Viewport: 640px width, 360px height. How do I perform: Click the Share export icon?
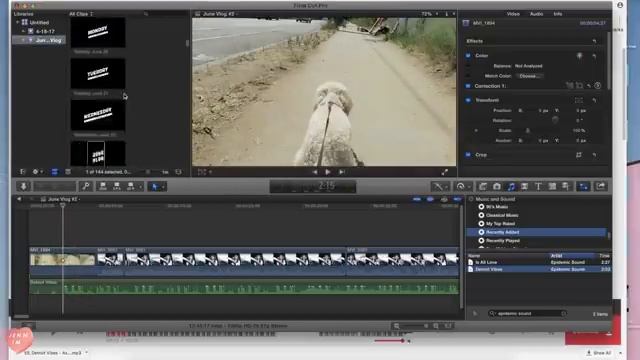point(600,187)
